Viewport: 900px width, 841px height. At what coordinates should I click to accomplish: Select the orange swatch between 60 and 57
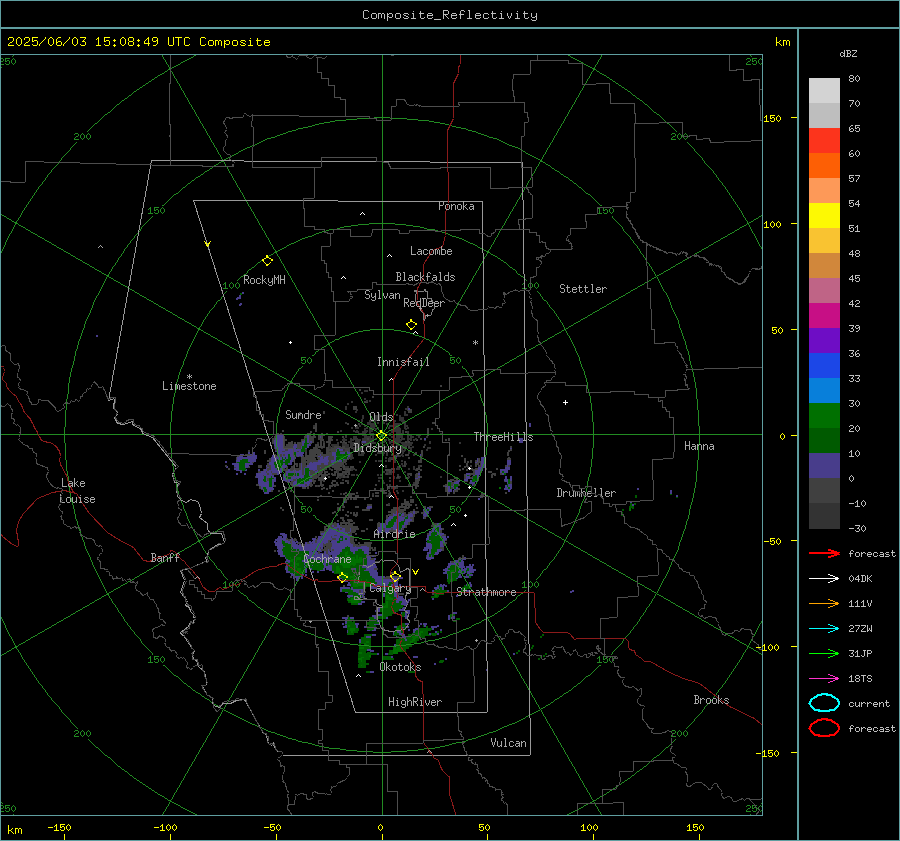(824, 165)
